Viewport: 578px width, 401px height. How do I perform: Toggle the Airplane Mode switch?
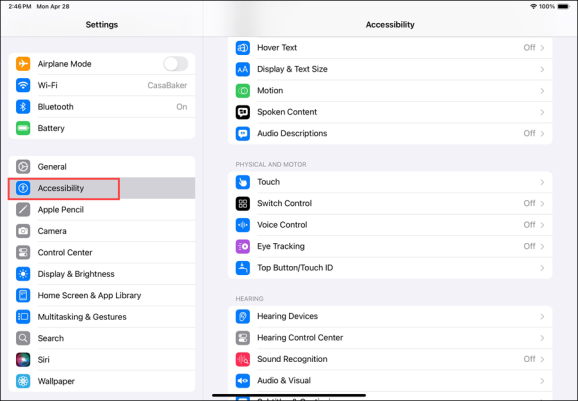click(x=176, y=64)
